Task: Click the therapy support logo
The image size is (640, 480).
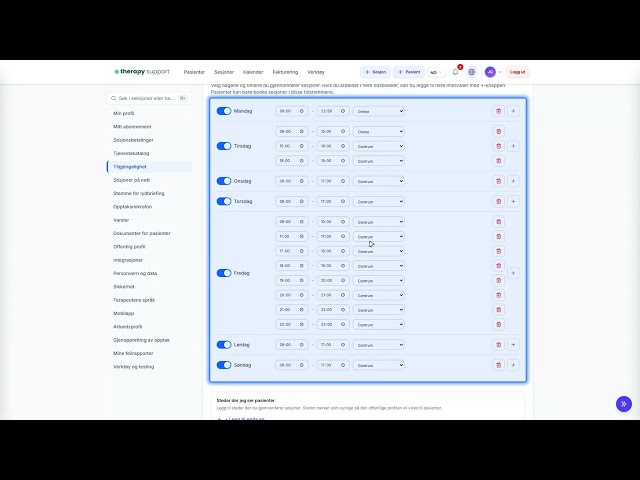Action: coord(142,71)
